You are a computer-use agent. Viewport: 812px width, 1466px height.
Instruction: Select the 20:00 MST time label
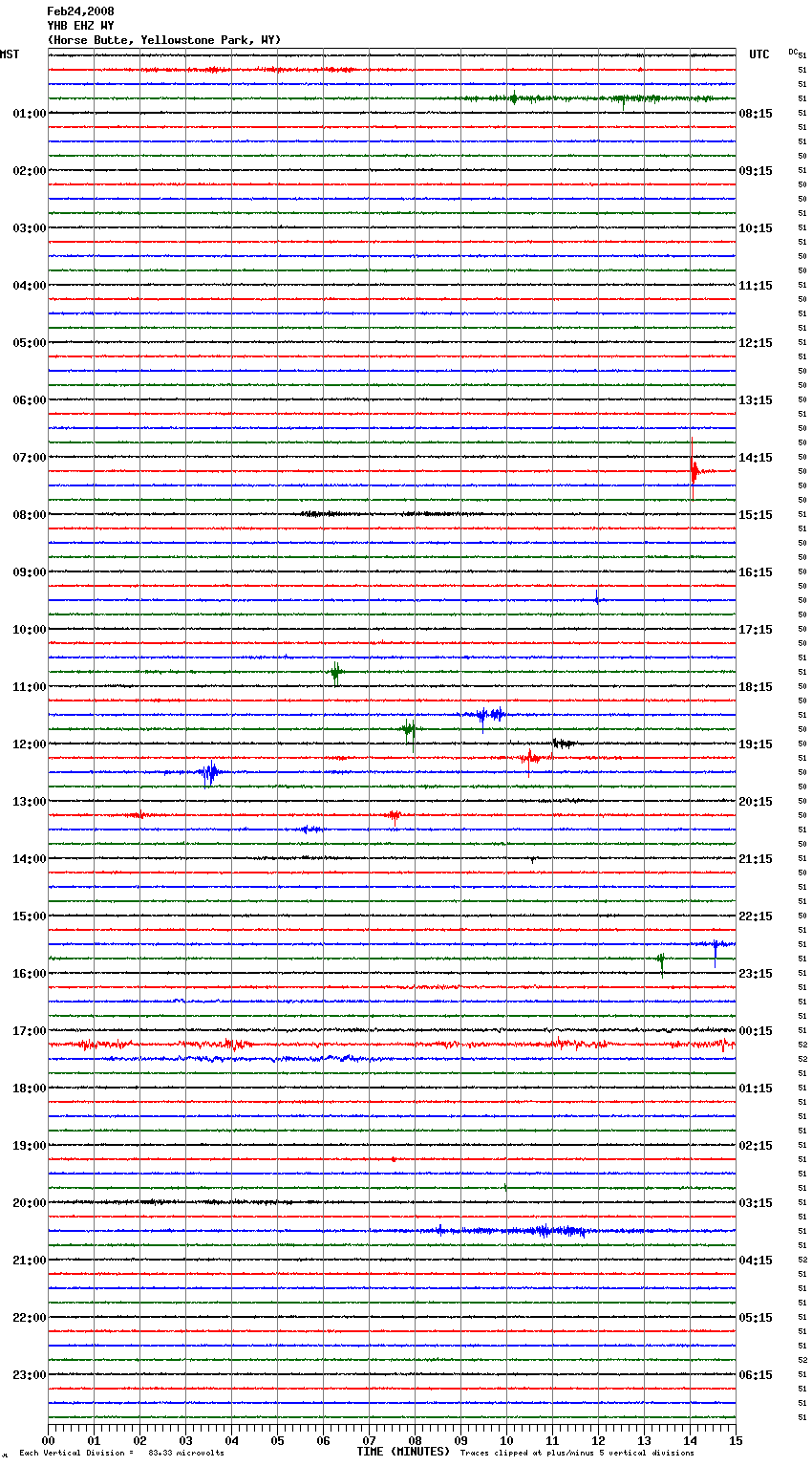tap(30, 1203)
